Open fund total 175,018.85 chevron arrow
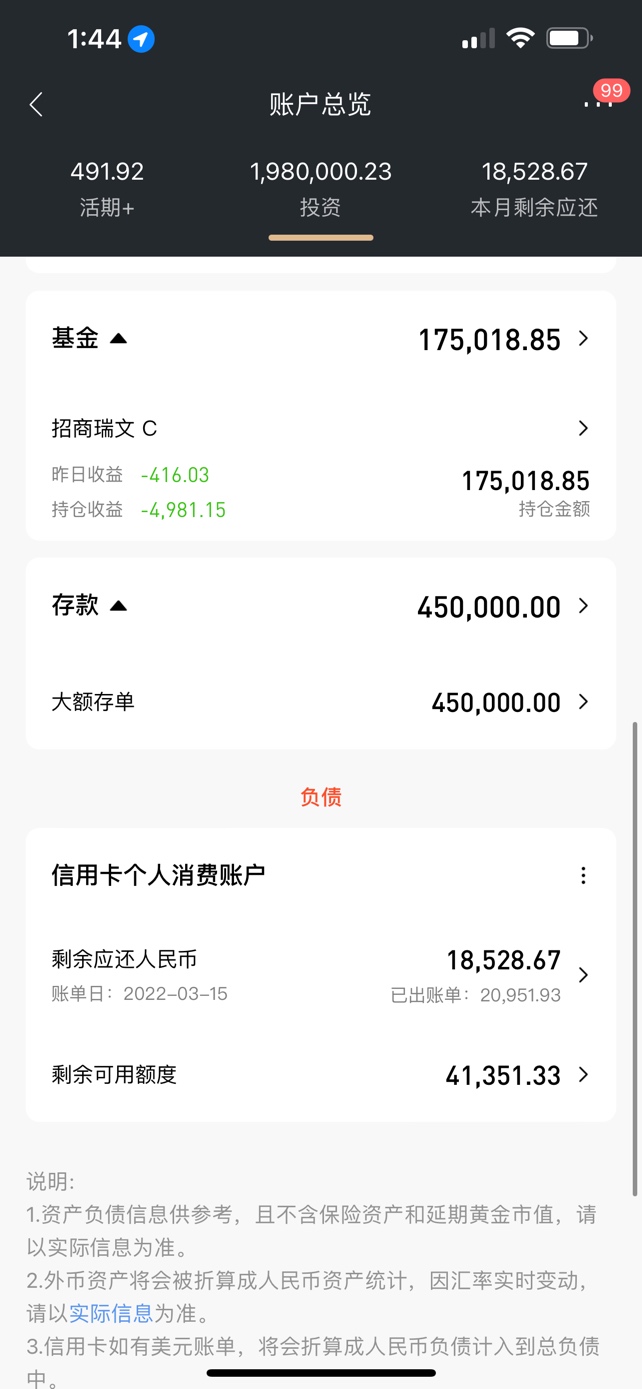 click(x=584, y=339)
